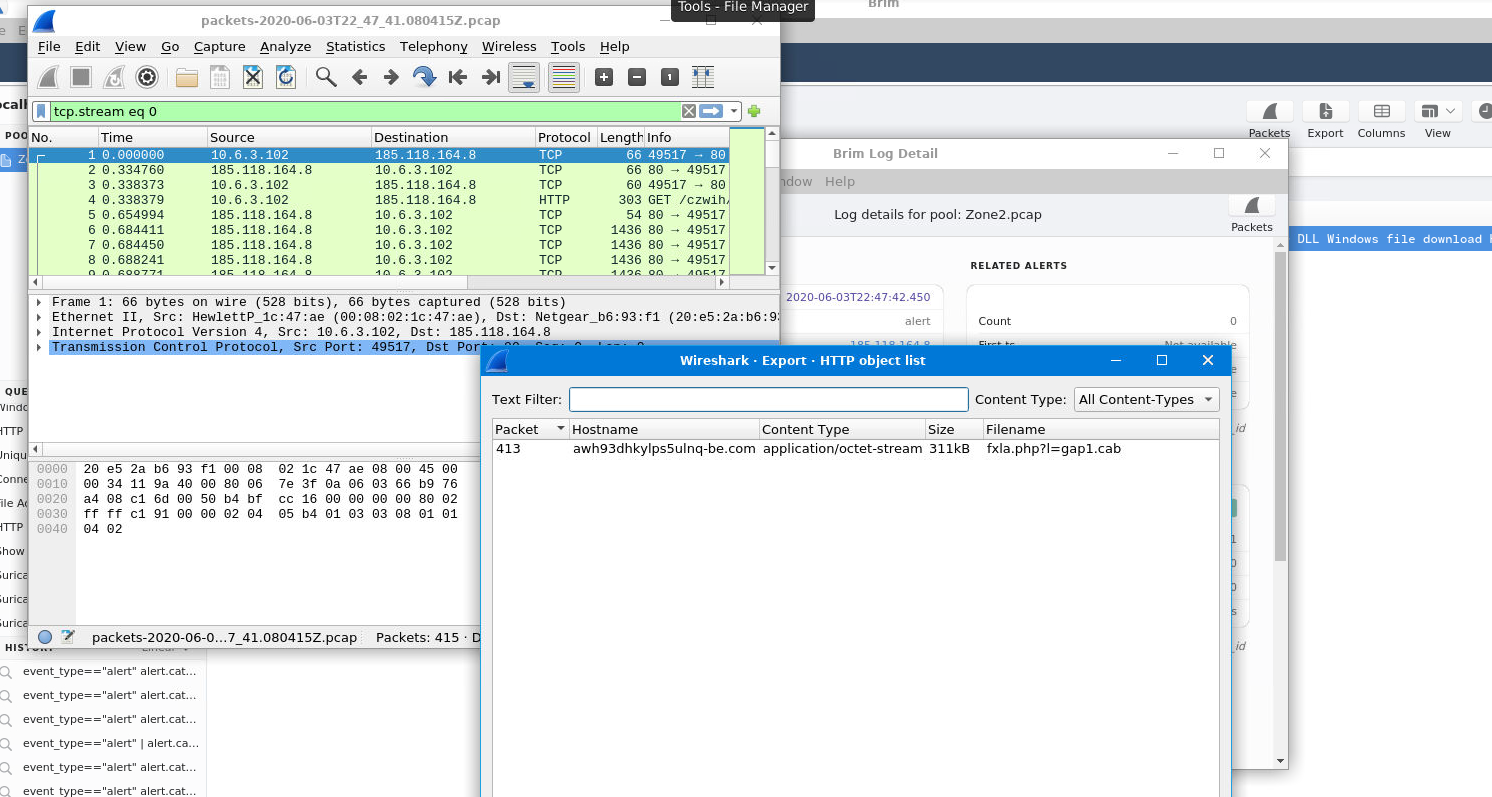1492x797 pixels.
Task: Go back to previous packet arrow
Action: pos(359,77)
